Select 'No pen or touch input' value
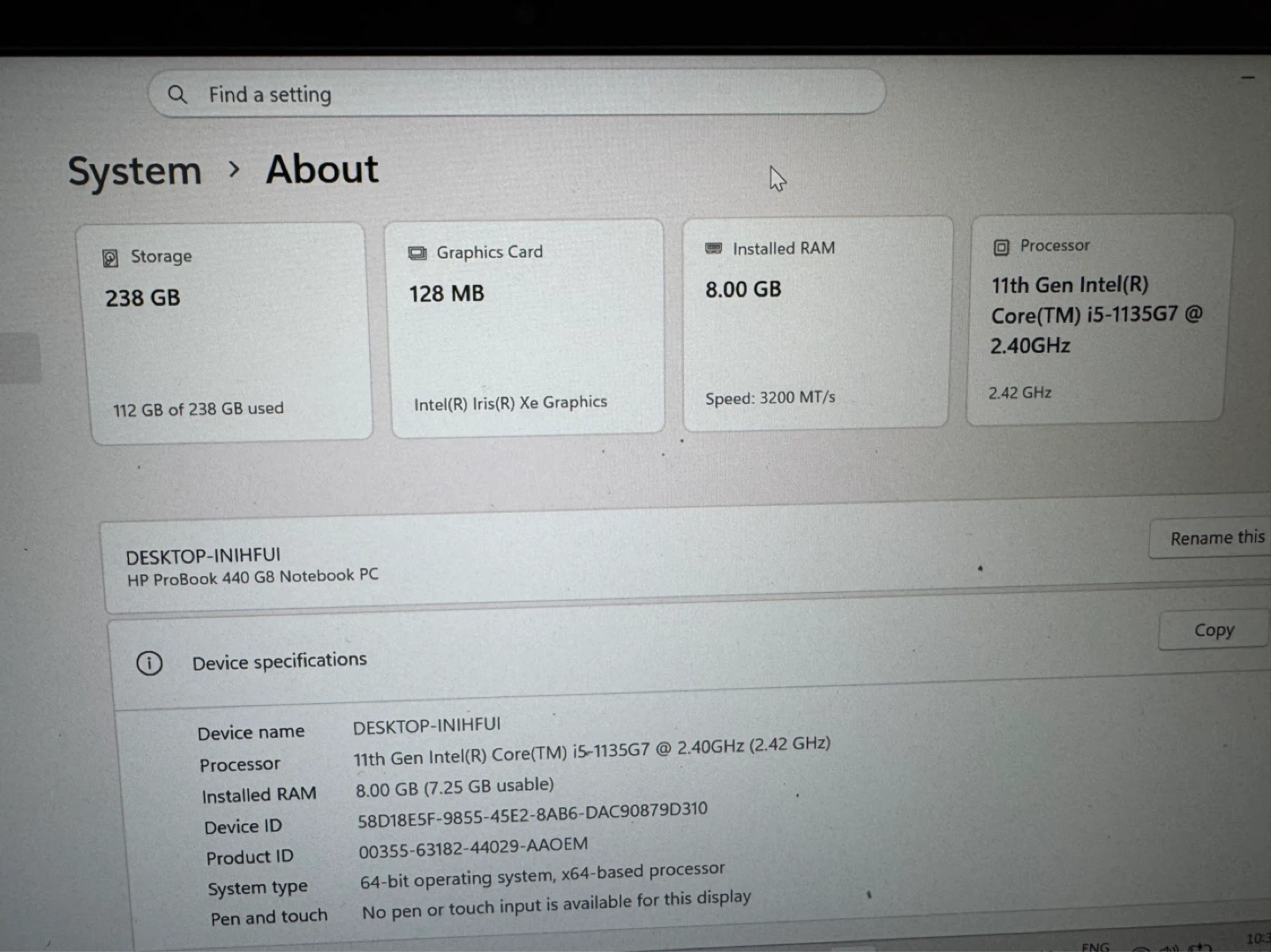Screen dimensions: 1271x952 [x=556, y=904]
